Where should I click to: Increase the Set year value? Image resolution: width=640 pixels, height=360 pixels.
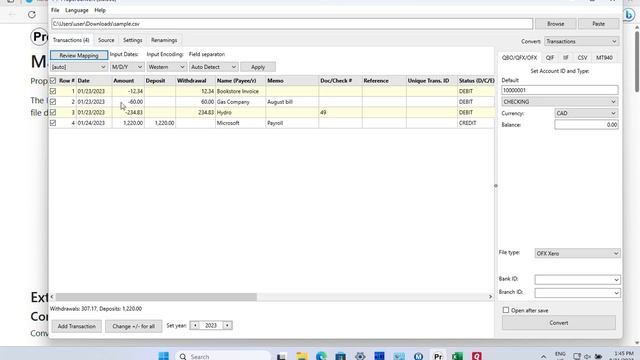click(227, 325)
